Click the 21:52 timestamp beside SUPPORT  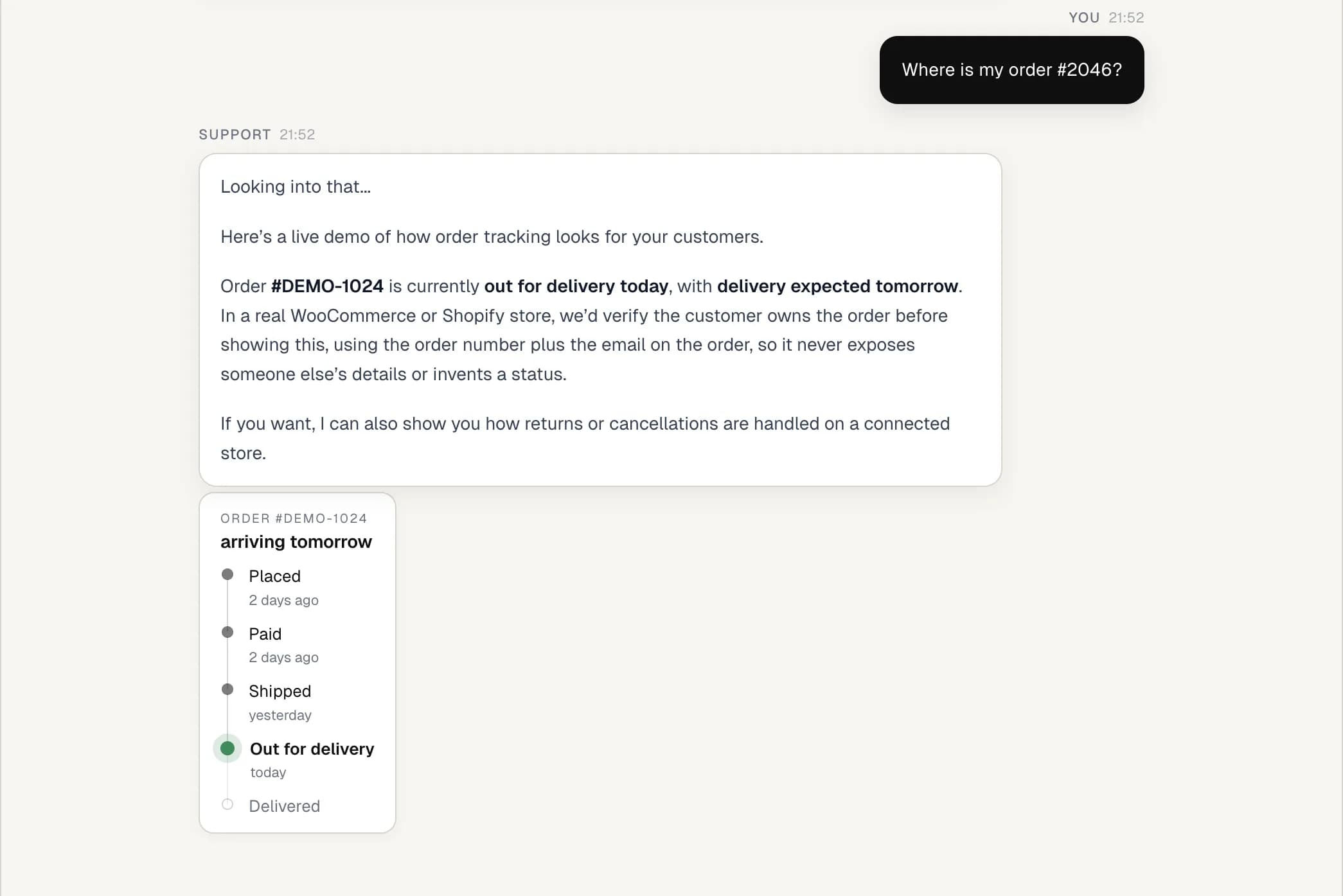coord(298,135)
